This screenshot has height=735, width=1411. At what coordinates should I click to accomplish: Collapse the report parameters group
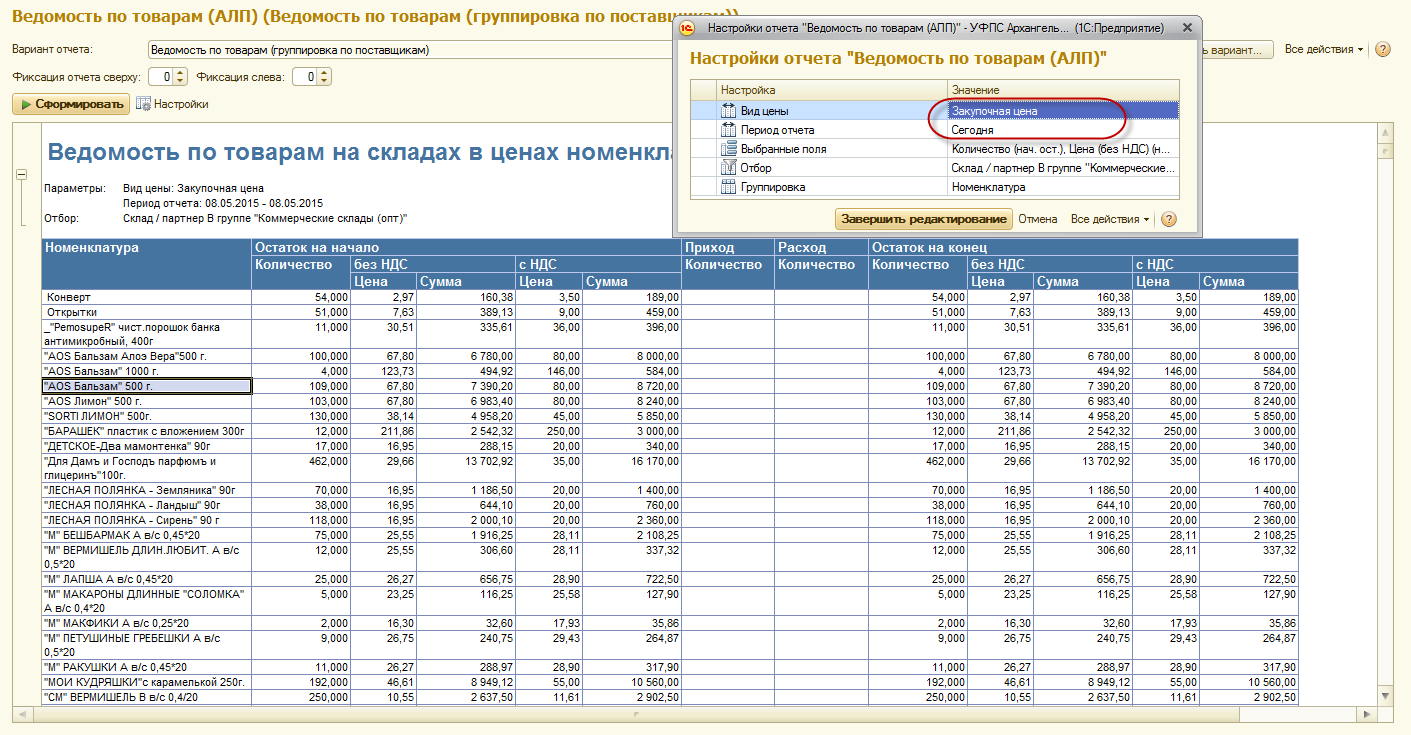[x=21, y=174]
